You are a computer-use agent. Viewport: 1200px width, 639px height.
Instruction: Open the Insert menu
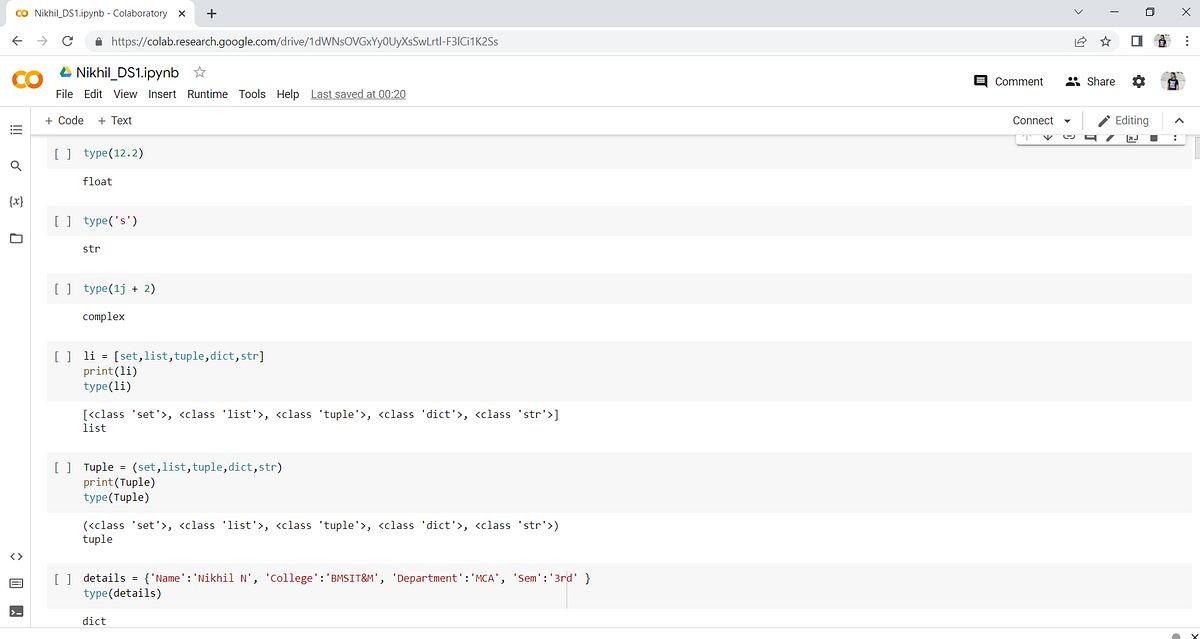click(x=162, y=94)
